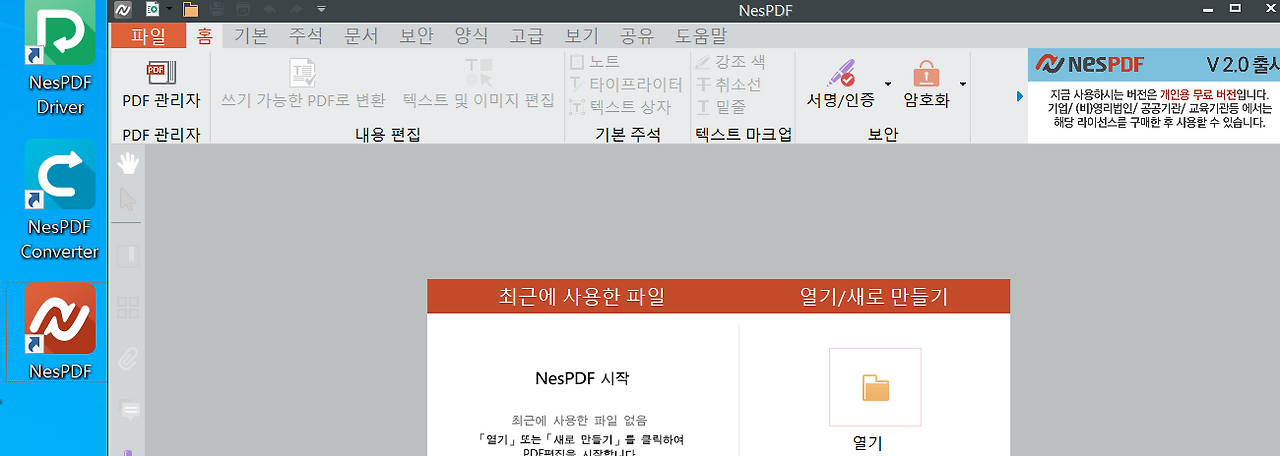Switch to the 공유 tab
1280x456 pixels.
point(636,36)
